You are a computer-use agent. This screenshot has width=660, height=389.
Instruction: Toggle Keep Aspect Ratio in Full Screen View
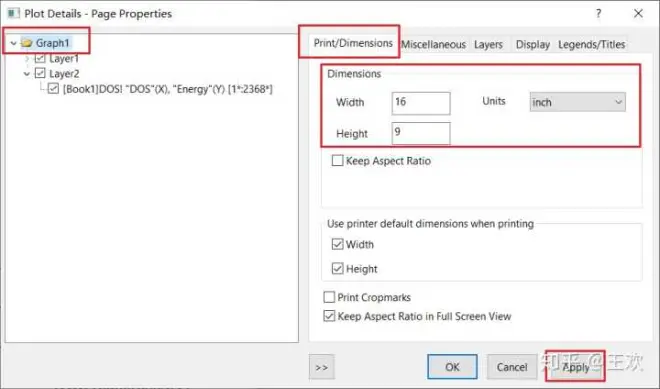click(x=329, y=316)
